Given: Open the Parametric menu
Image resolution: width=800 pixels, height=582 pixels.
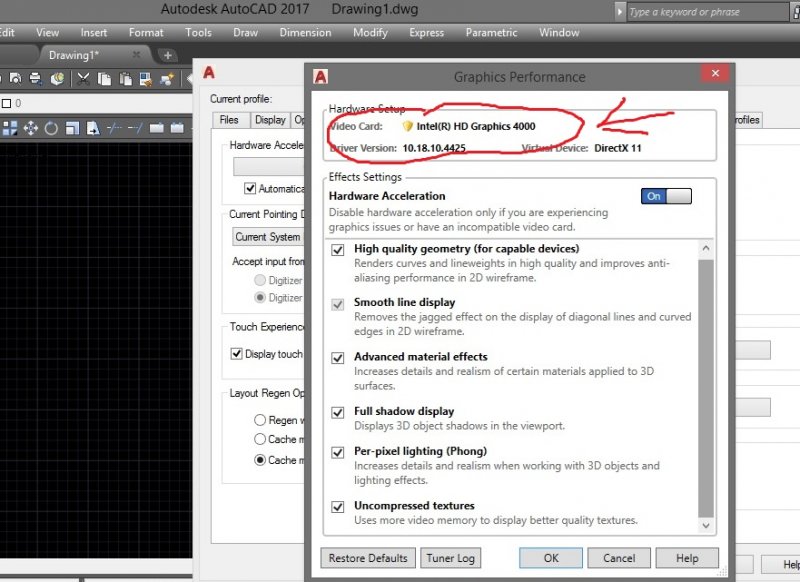Looking at the screenshot, I should pos(491,33).
